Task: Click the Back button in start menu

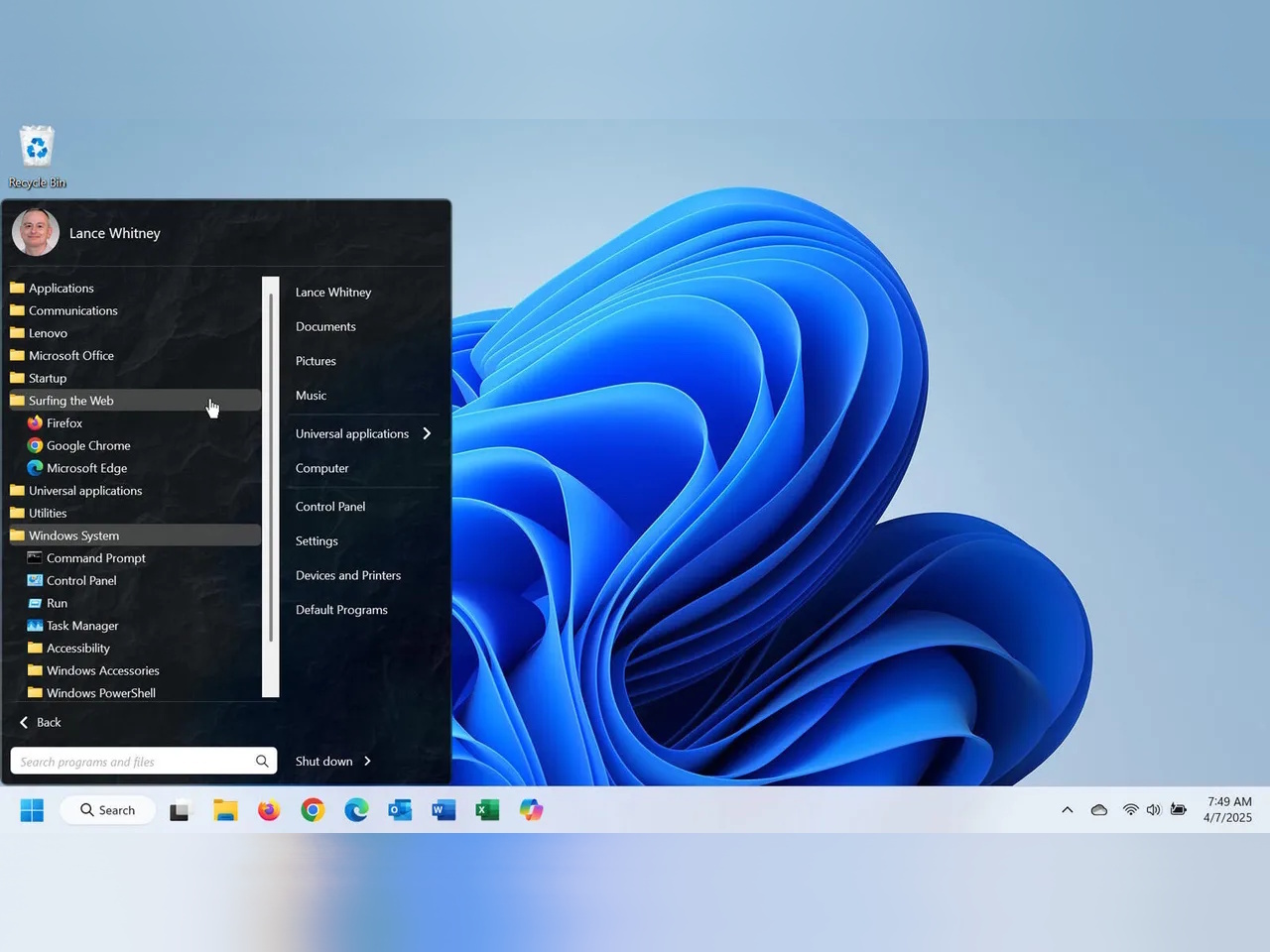Action: tap(41, 722)
